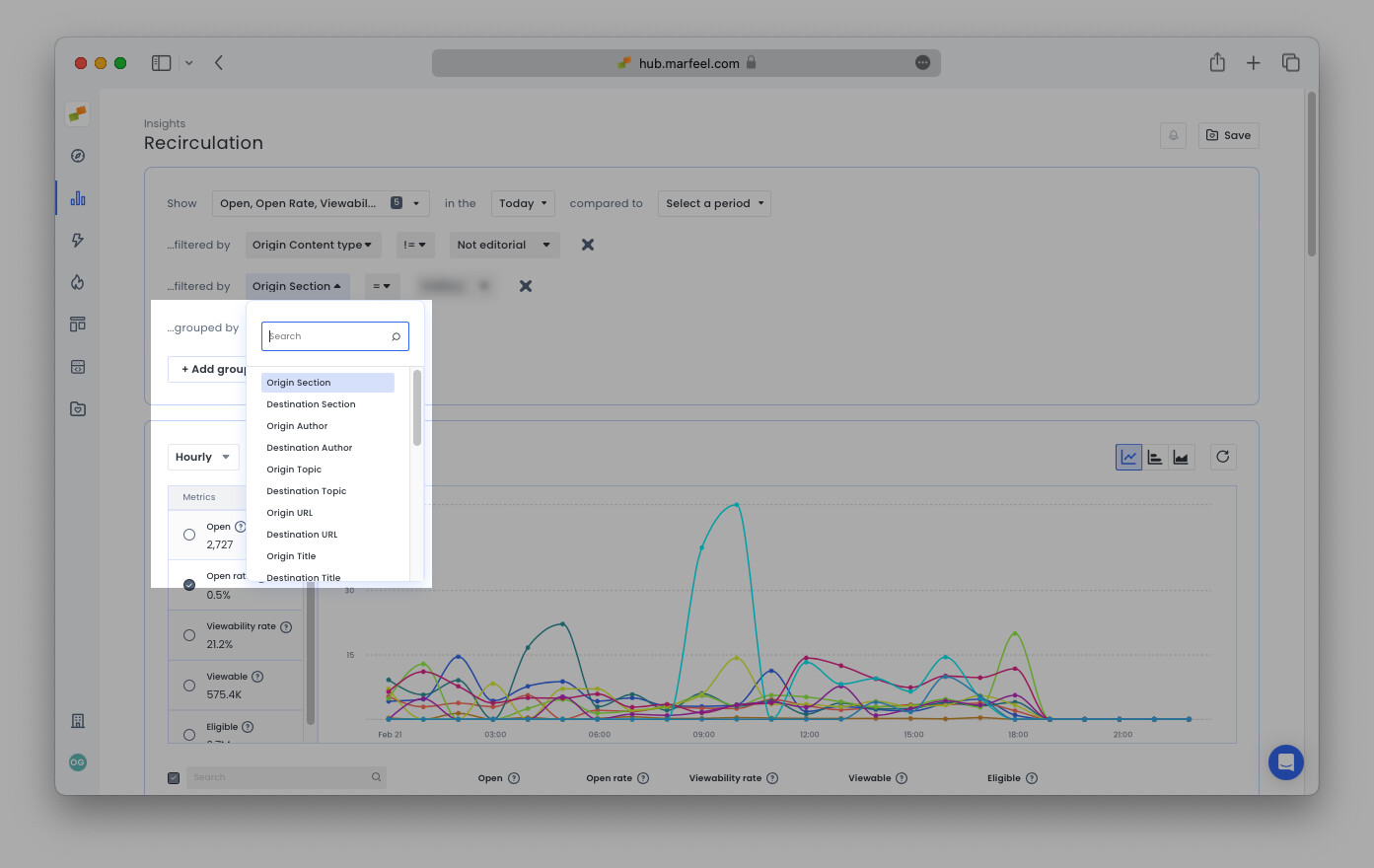
Task: Click the Save button
Action: (1228, 135)
